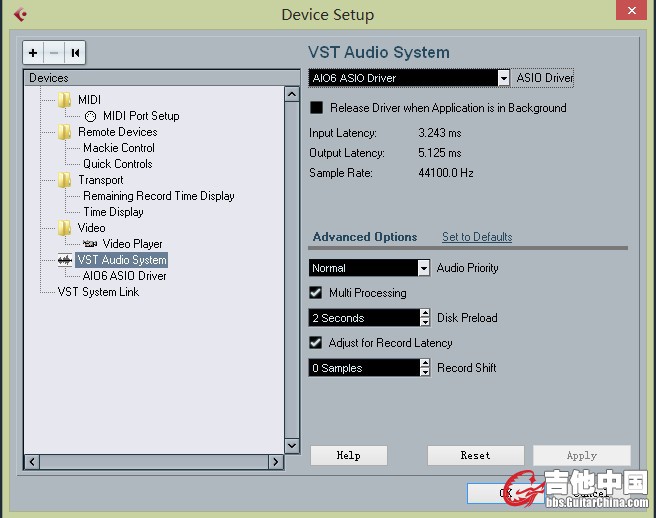Click the Cubase logo in title bar
The height and width of the screenshot is (518, 656).
coord(20,14)
